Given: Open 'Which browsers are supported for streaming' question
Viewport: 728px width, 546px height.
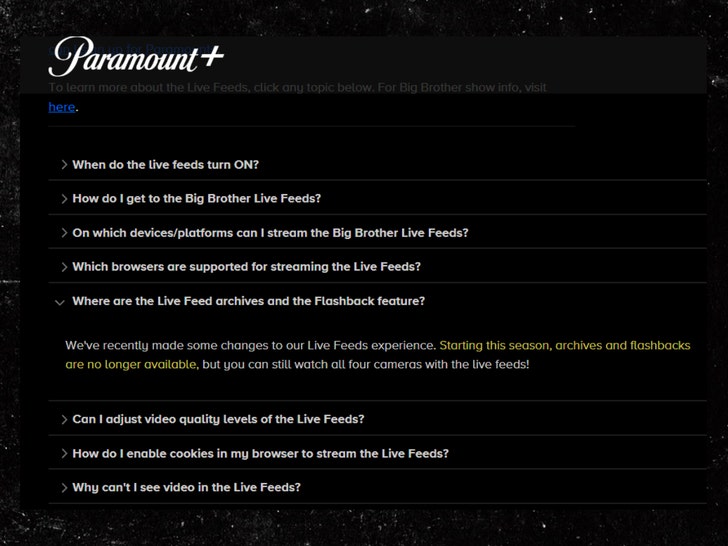Looking at the screenshot, I should click(246, 267).
